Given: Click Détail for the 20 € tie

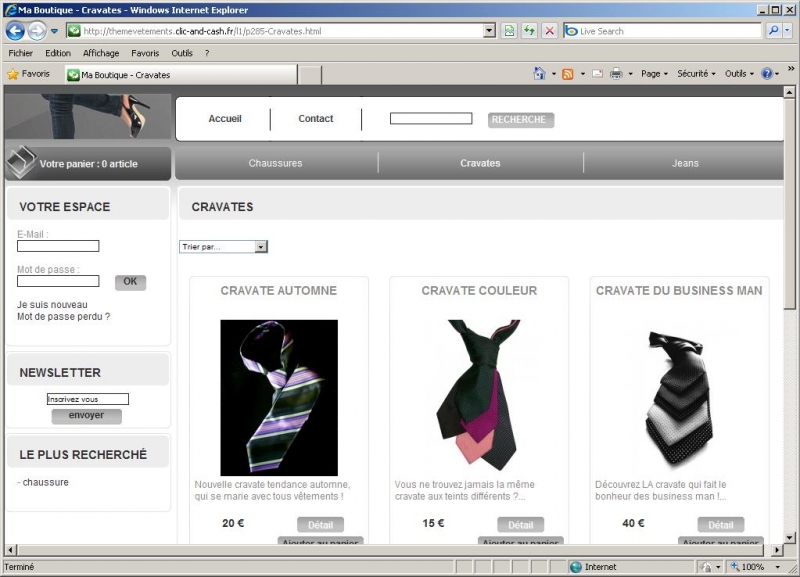Looking at the screenshot, I should [320, 525].
